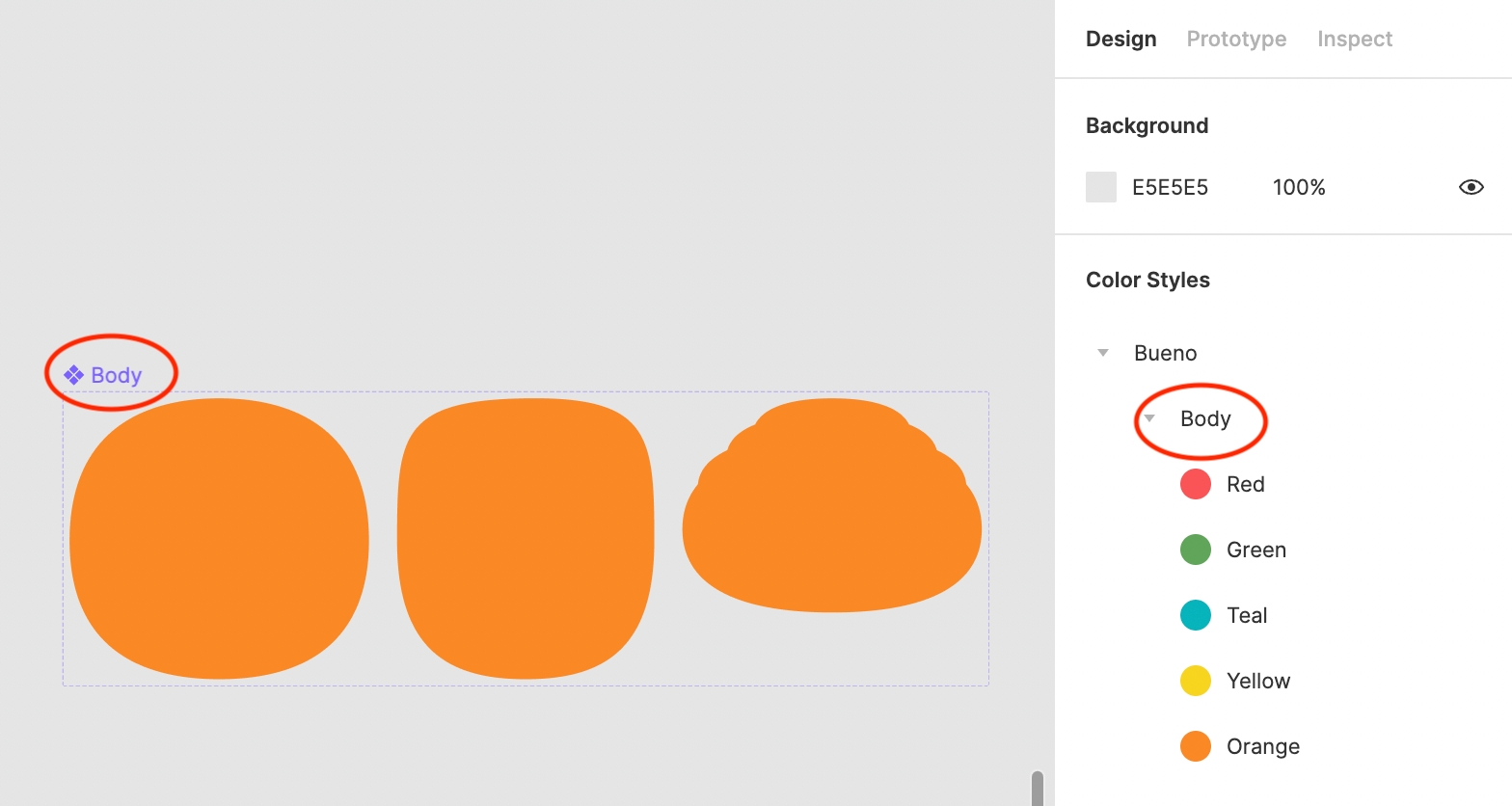Image resolution: width=1512 pixels, height=806 pixels.
Task: Click the Yellow color style swatch
Action: 1196,681
